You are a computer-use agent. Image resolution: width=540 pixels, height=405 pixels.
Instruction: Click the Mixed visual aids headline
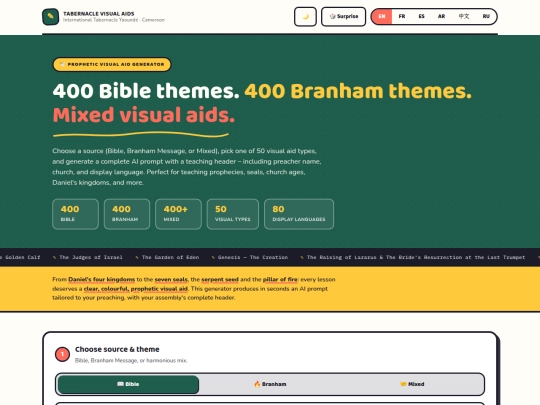[144, 115]
